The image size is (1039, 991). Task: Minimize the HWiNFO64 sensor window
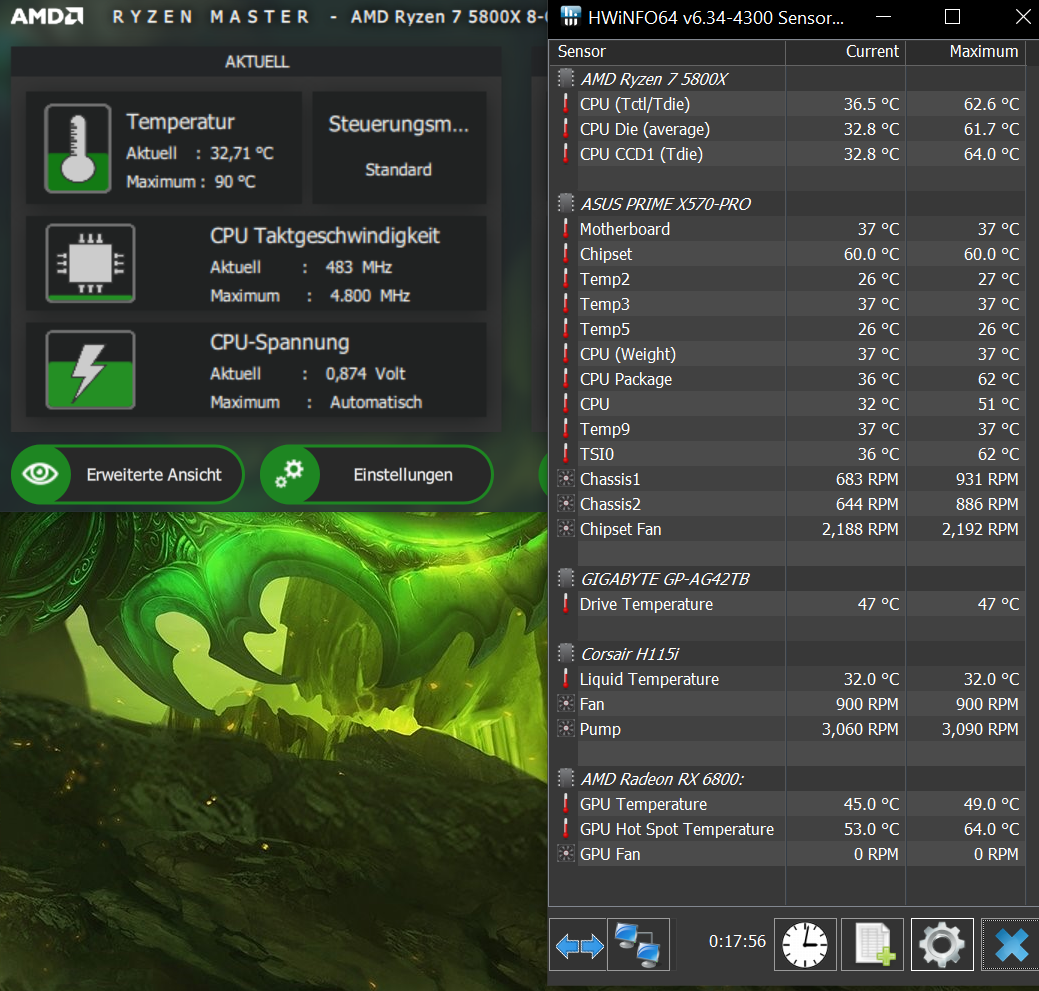pyautogui.click(x=883, y=17)
